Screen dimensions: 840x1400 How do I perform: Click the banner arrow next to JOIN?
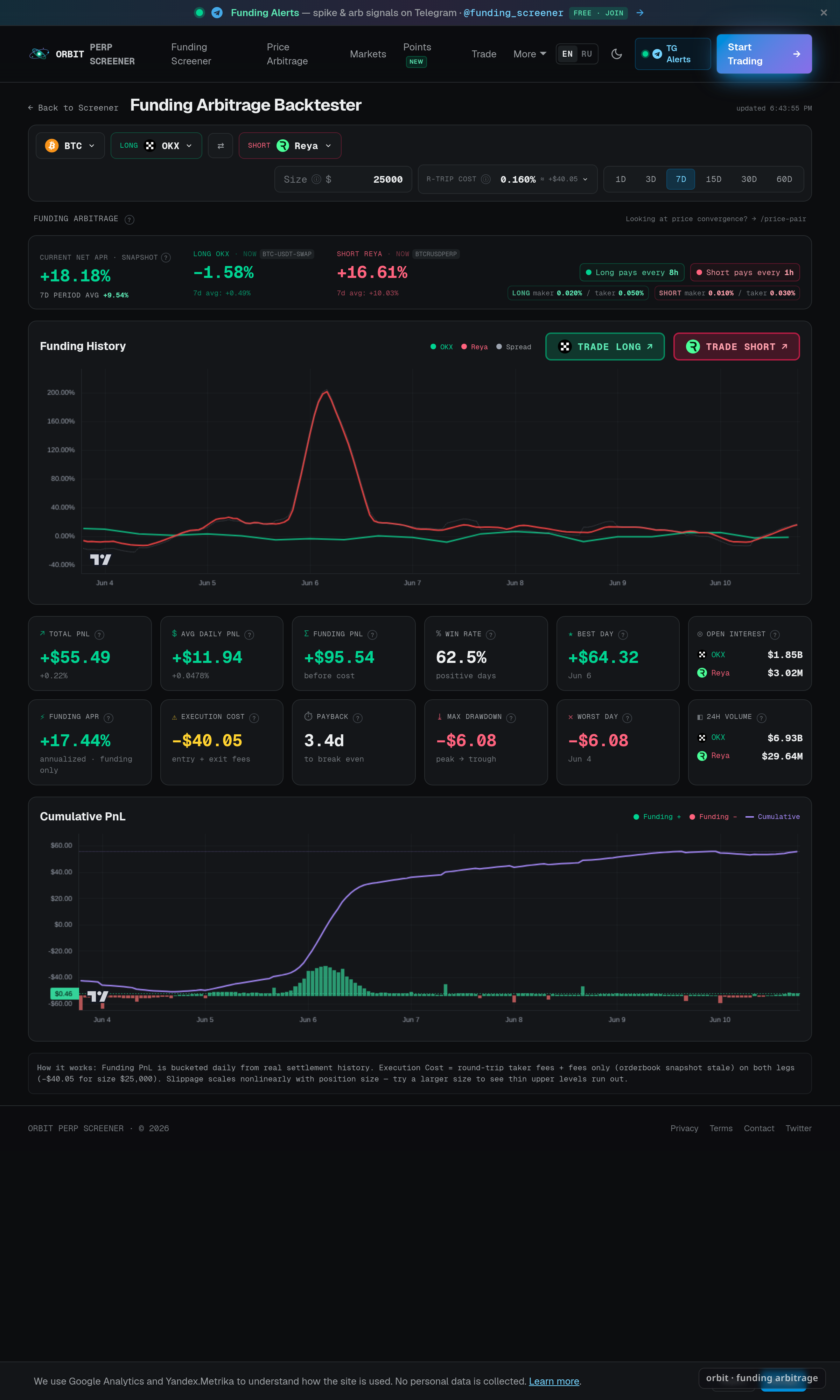639,13
